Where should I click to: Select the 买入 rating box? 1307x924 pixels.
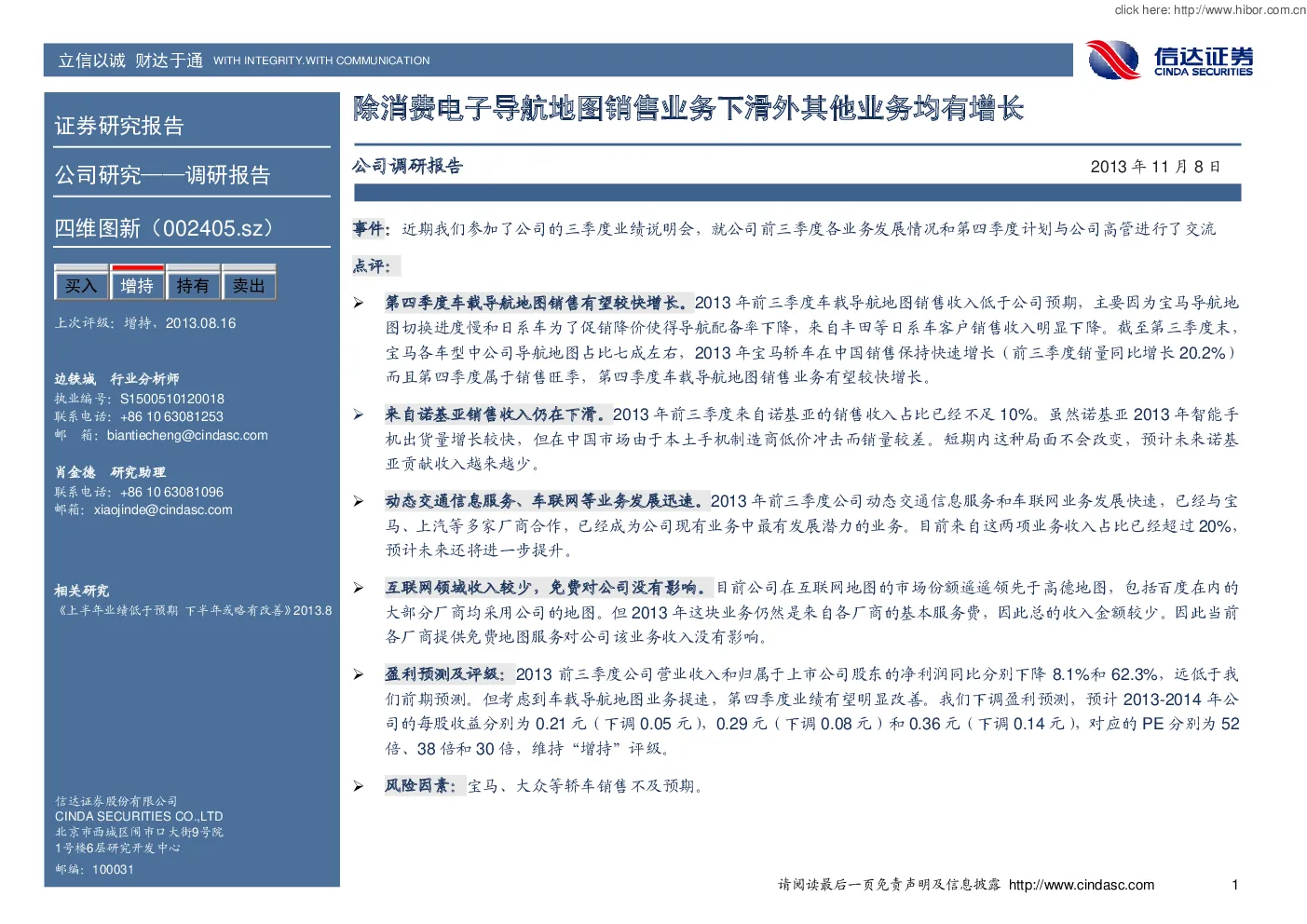pos(81,286)
